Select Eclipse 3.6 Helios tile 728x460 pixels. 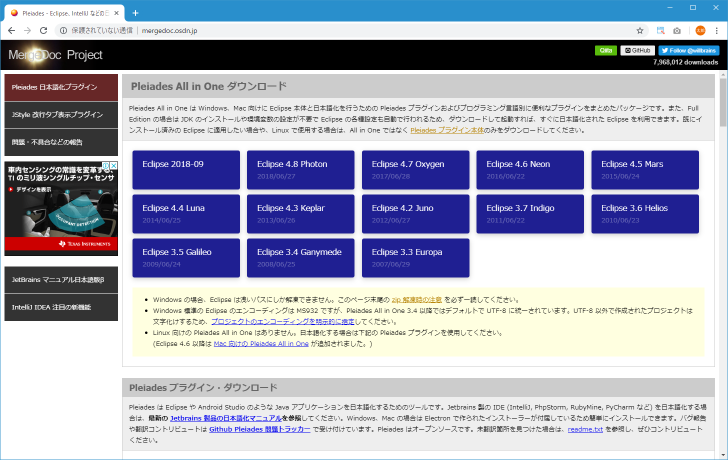coord(645,214)
